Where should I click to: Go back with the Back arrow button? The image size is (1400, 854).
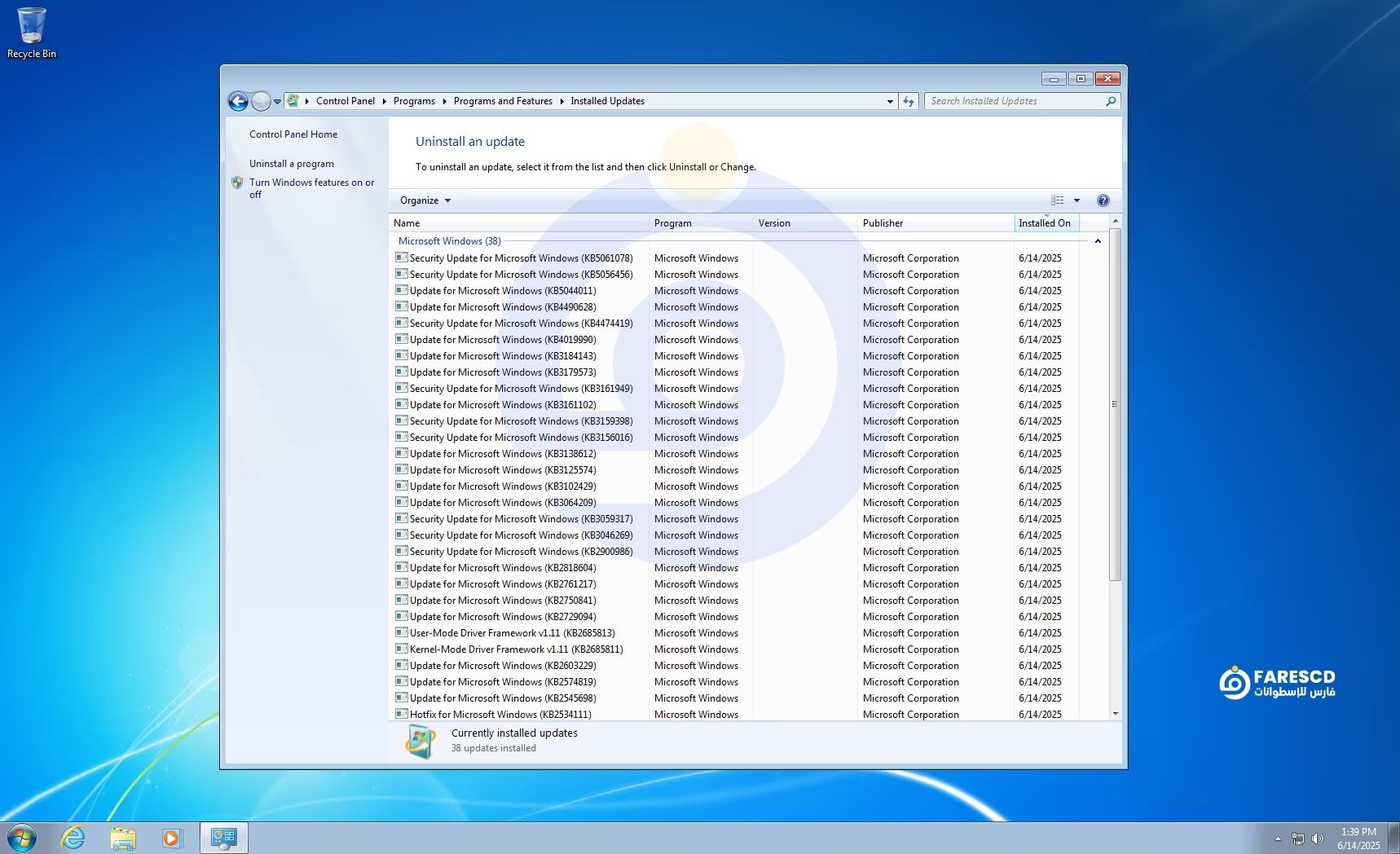238,101
